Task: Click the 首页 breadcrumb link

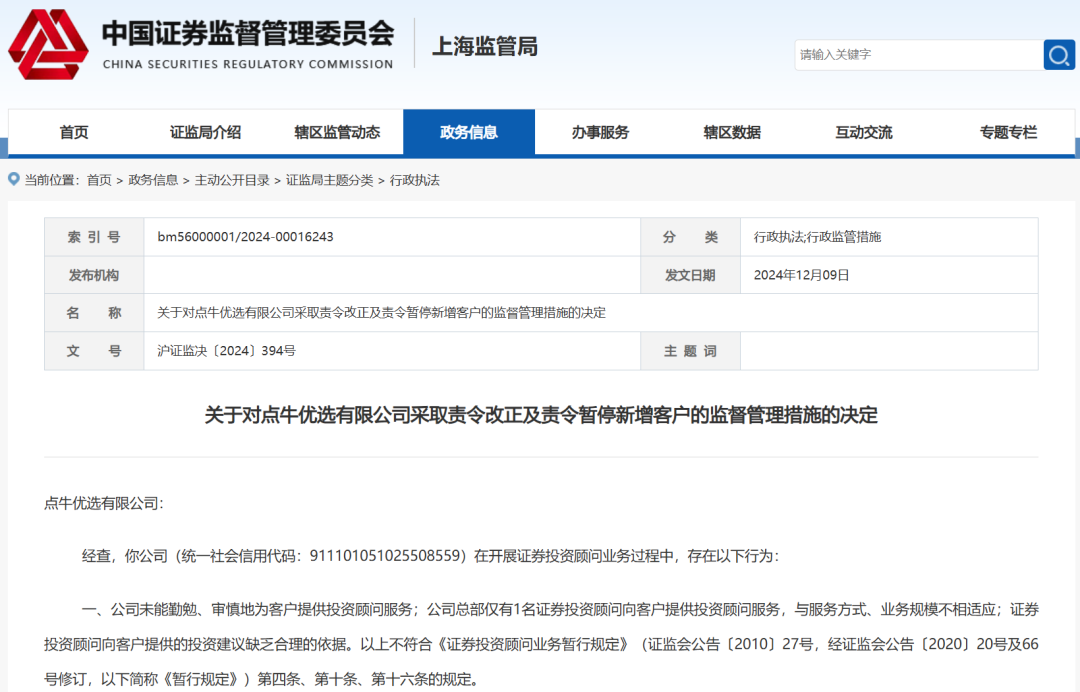Action: pos(99,180)
